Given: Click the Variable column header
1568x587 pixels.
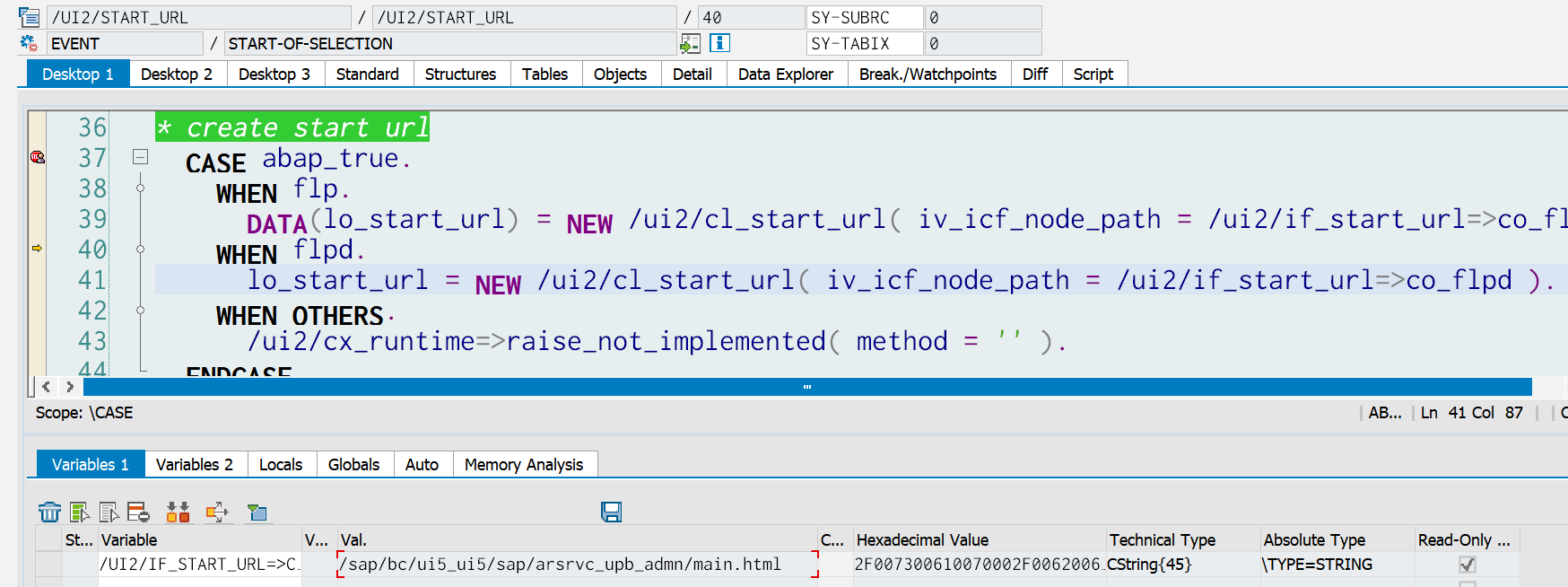Looking at the screenshot, I should click(x=199, y=539).
